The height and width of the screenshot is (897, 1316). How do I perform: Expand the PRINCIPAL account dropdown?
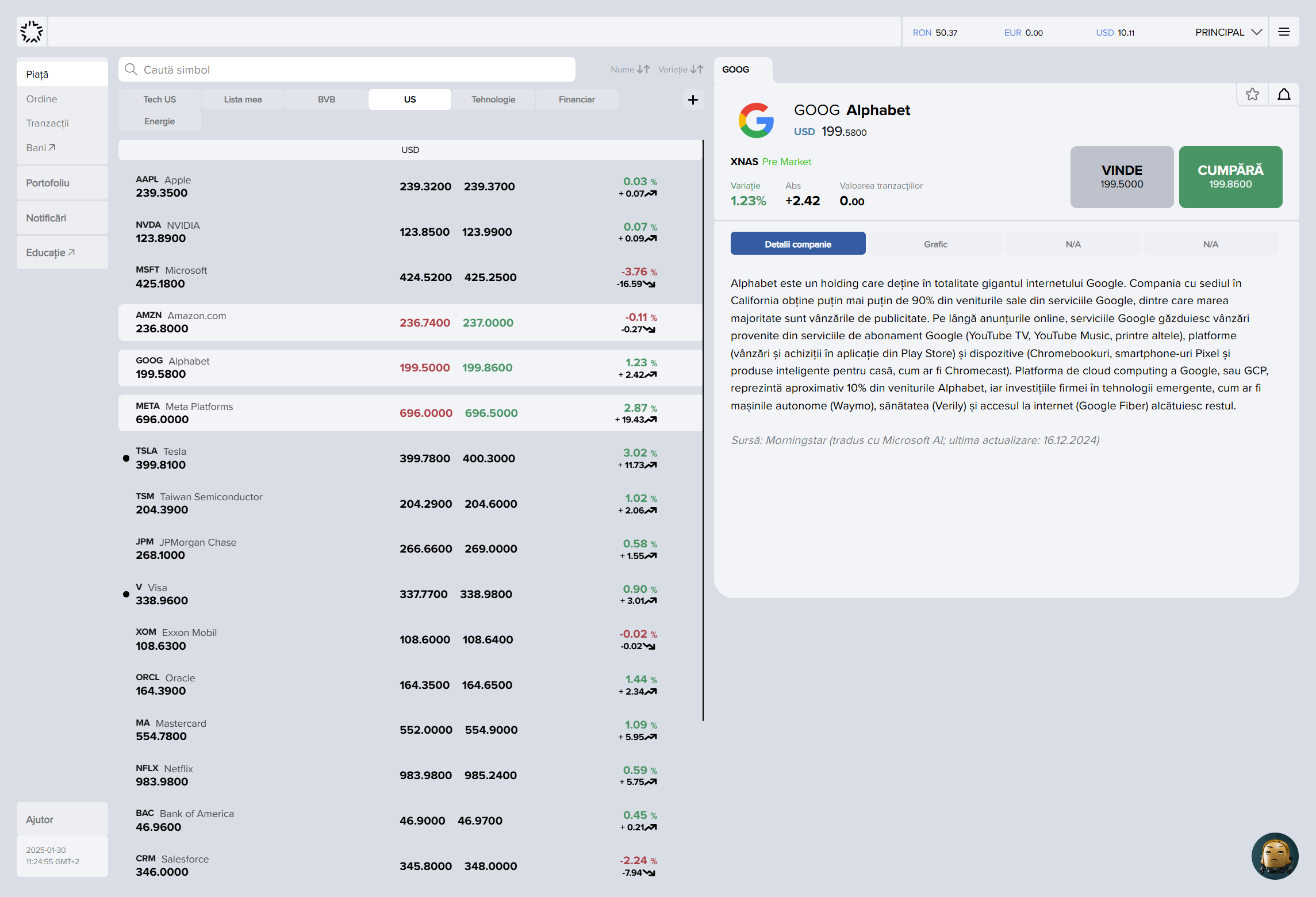pyautogui.click(x=1229, y=32)
